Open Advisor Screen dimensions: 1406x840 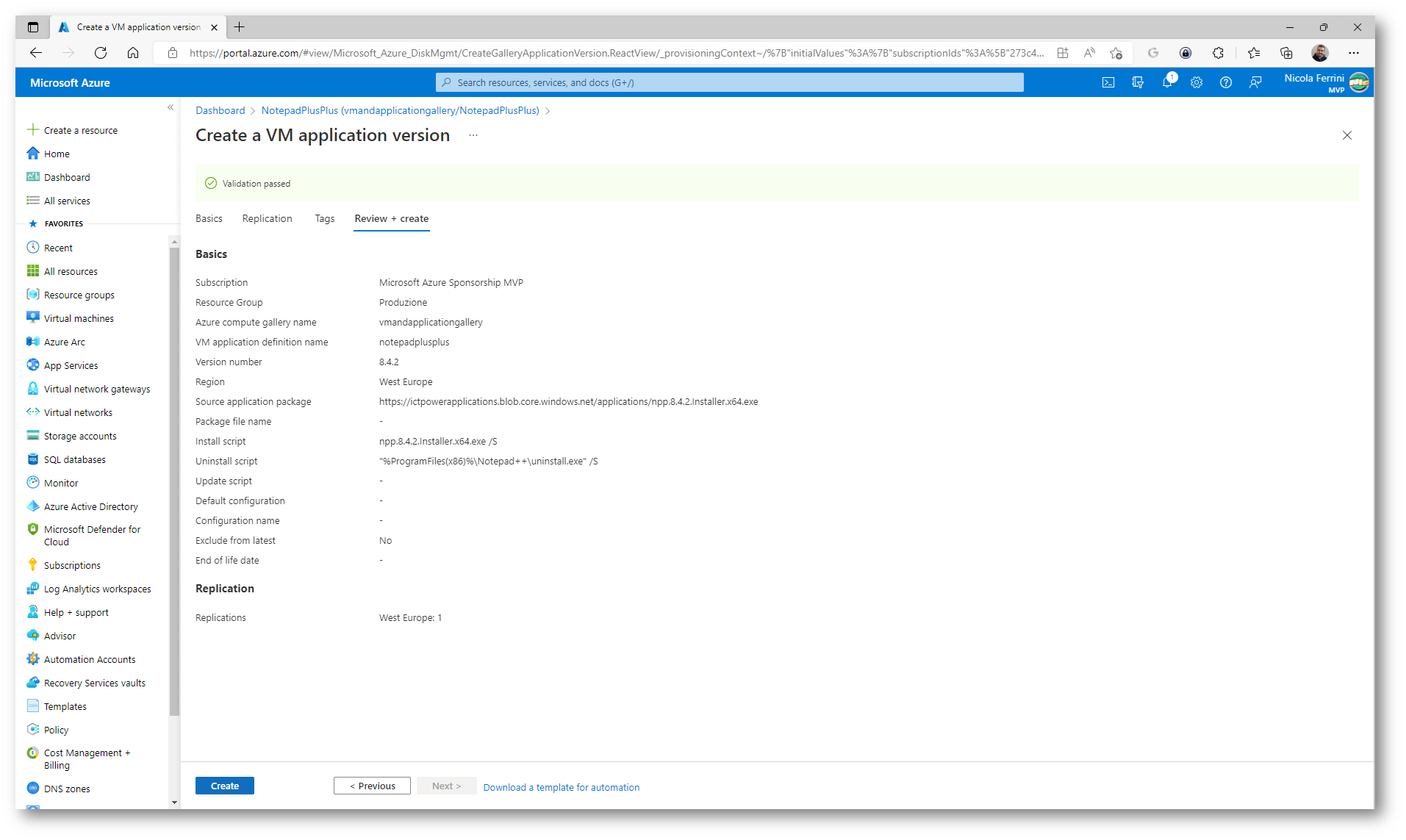(60, 636)
